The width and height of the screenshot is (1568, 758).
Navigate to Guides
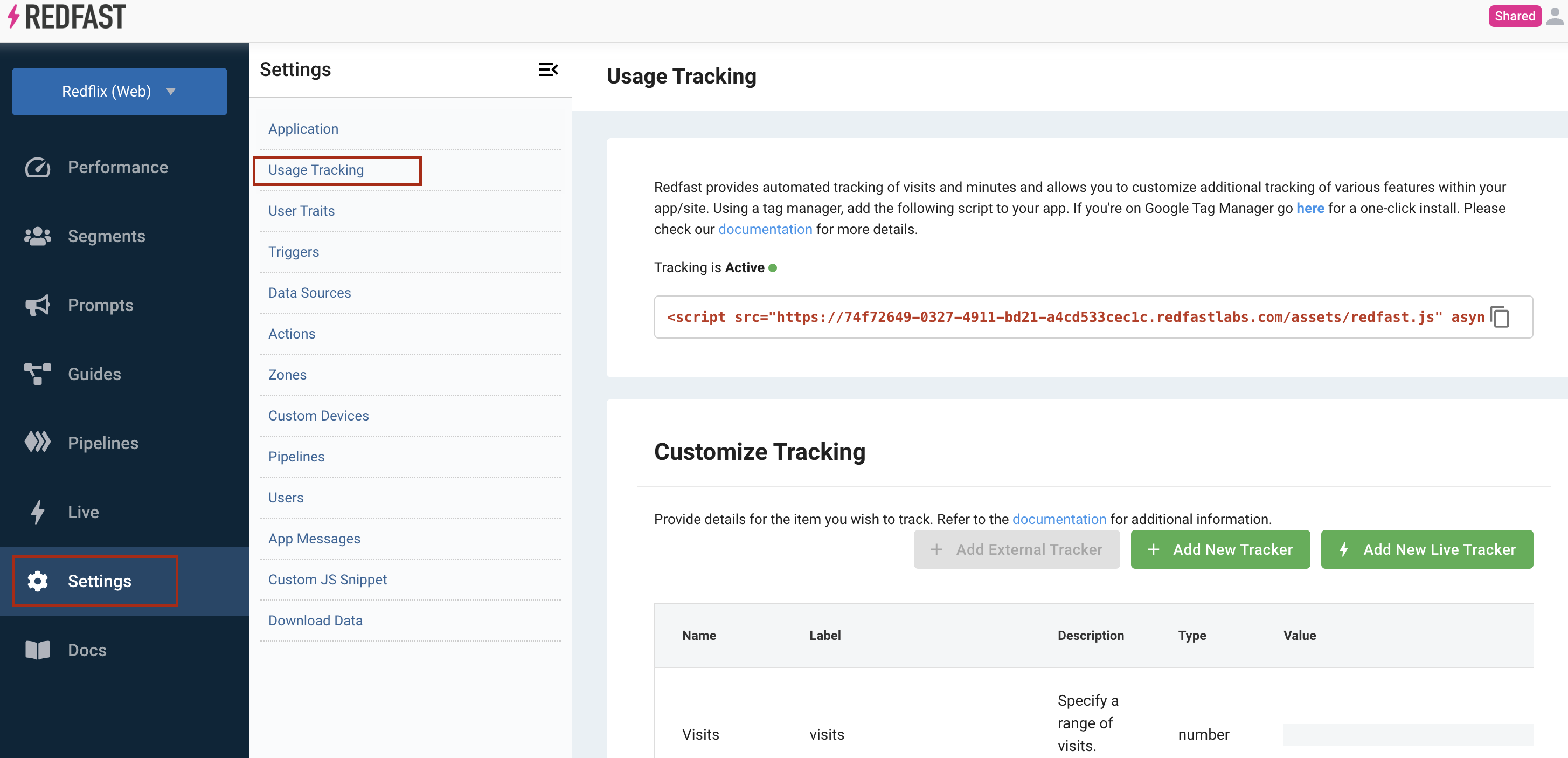[x=94, y=374]
